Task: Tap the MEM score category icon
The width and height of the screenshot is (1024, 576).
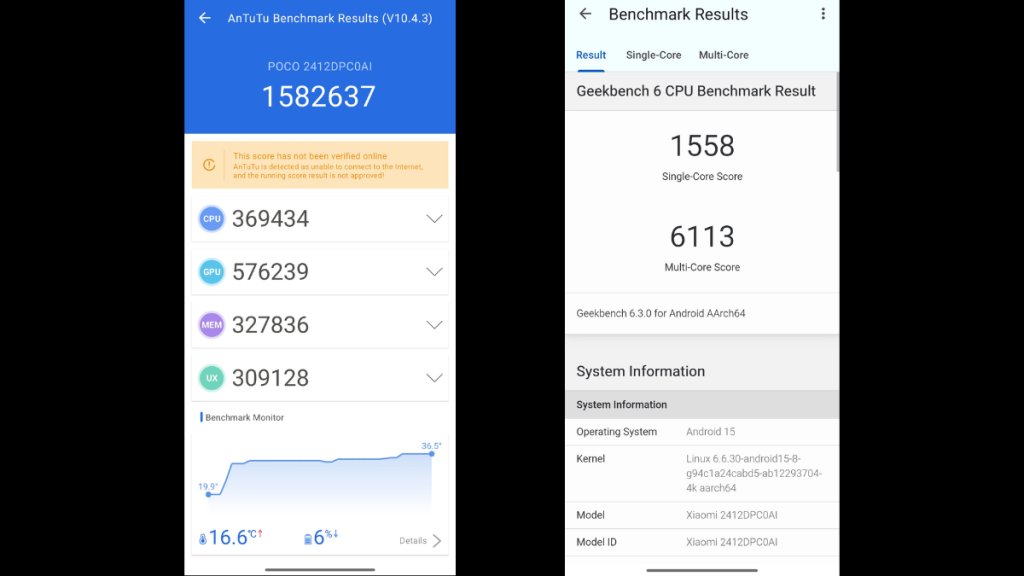Action: 211,324
